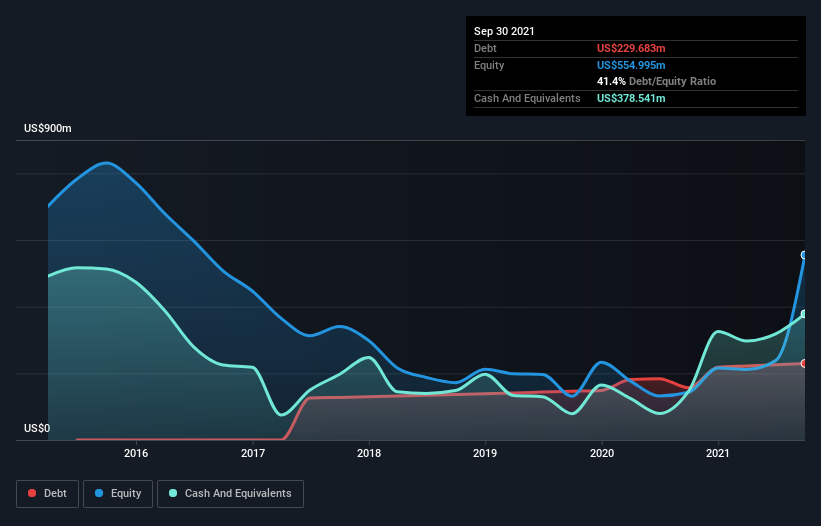Click the US$378.541m cash value

pyautogui.click(x=631, y=98)
